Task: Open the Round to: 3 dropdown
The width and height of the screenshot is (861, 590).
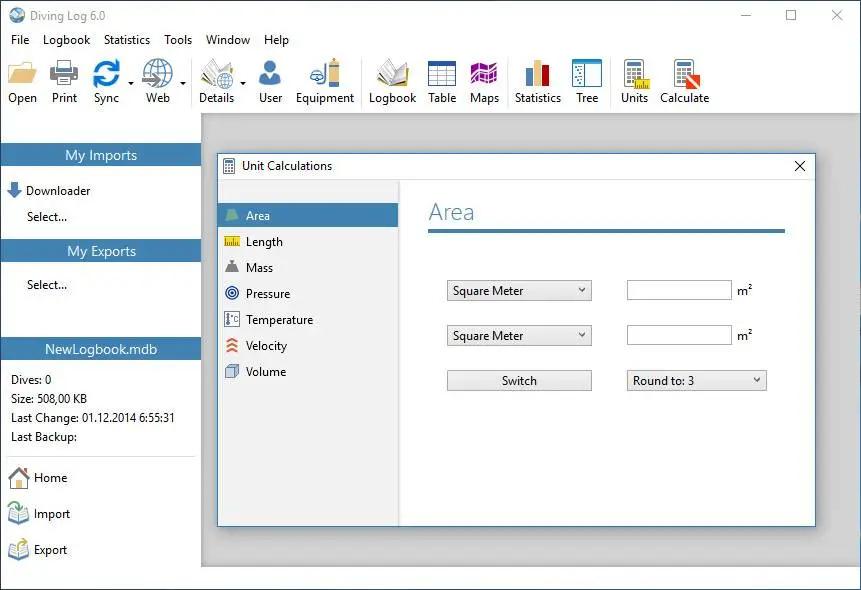Action: [696, 381]
